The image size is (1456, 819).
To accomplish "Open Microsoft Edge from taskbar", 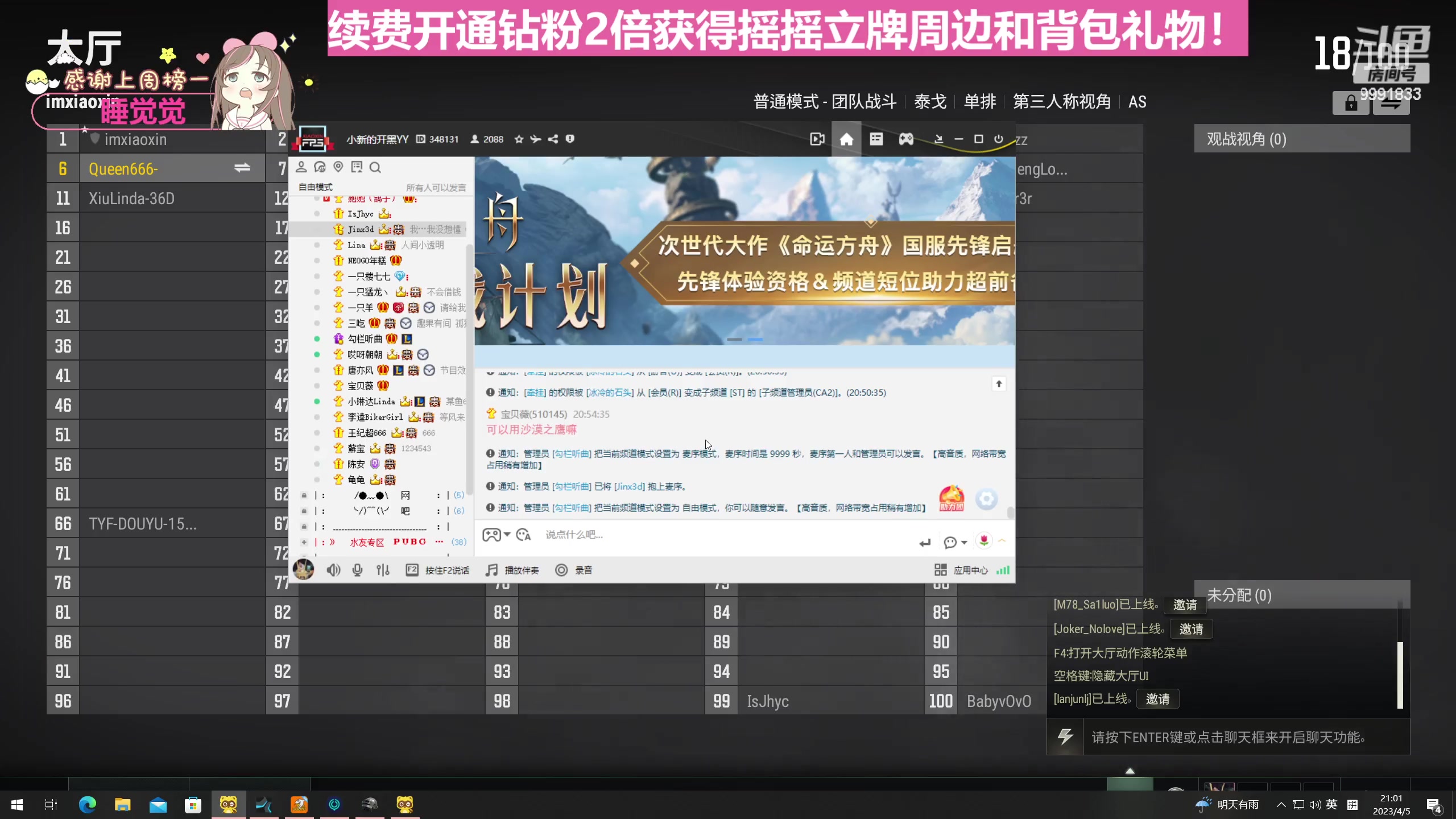I will [87, 805].
